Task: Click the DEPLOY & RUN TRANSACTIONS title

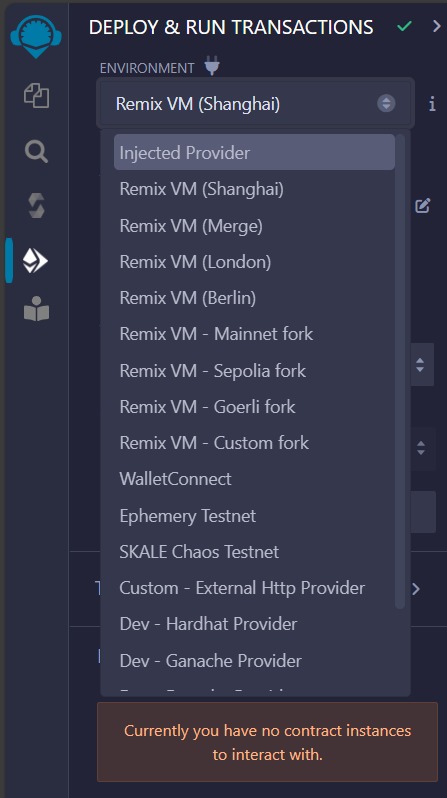Action: click(231, 27)
